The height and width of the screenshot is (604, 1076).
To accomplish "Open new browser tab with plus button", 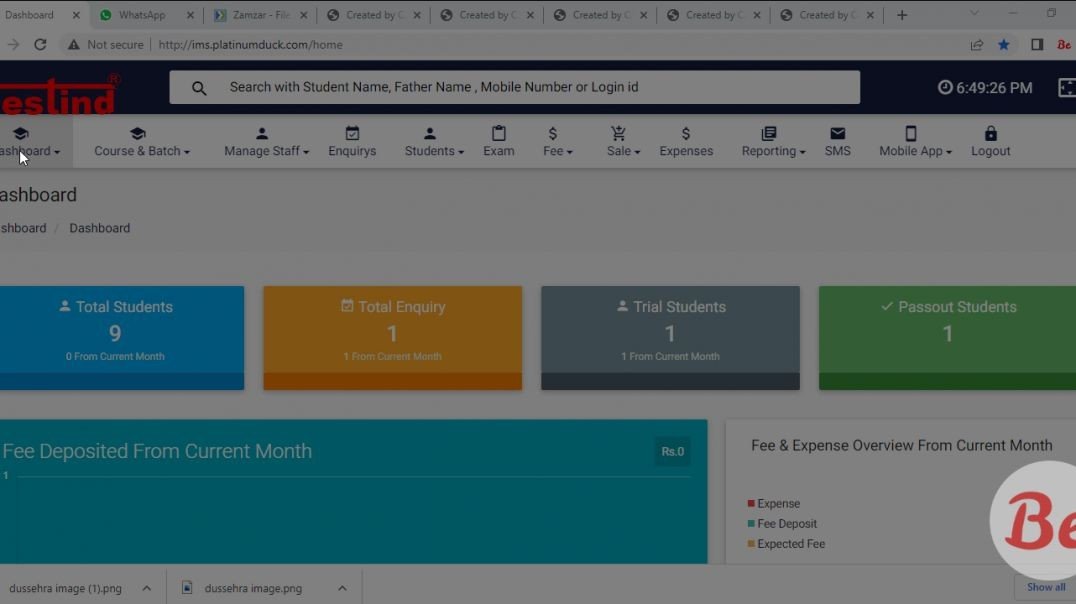I will click(x=902, y=15).
